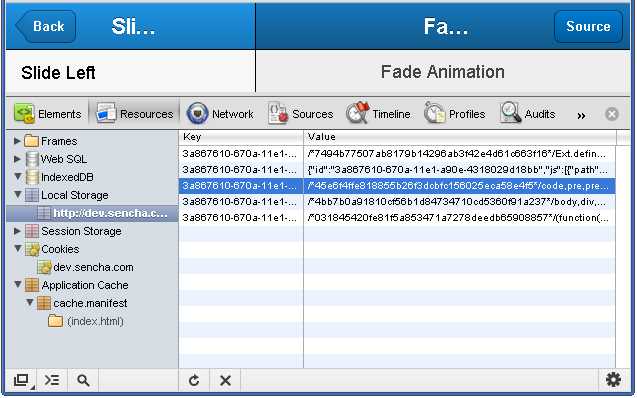
Task: Click the dock/undock window icon
Action: pyautogui.click(x=22, y=380)
